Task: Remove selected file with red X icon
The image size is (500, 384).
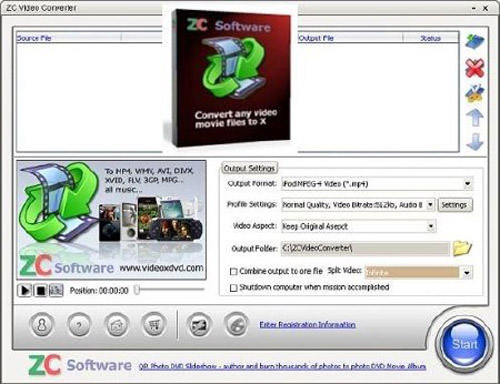Action: (475, 68)
